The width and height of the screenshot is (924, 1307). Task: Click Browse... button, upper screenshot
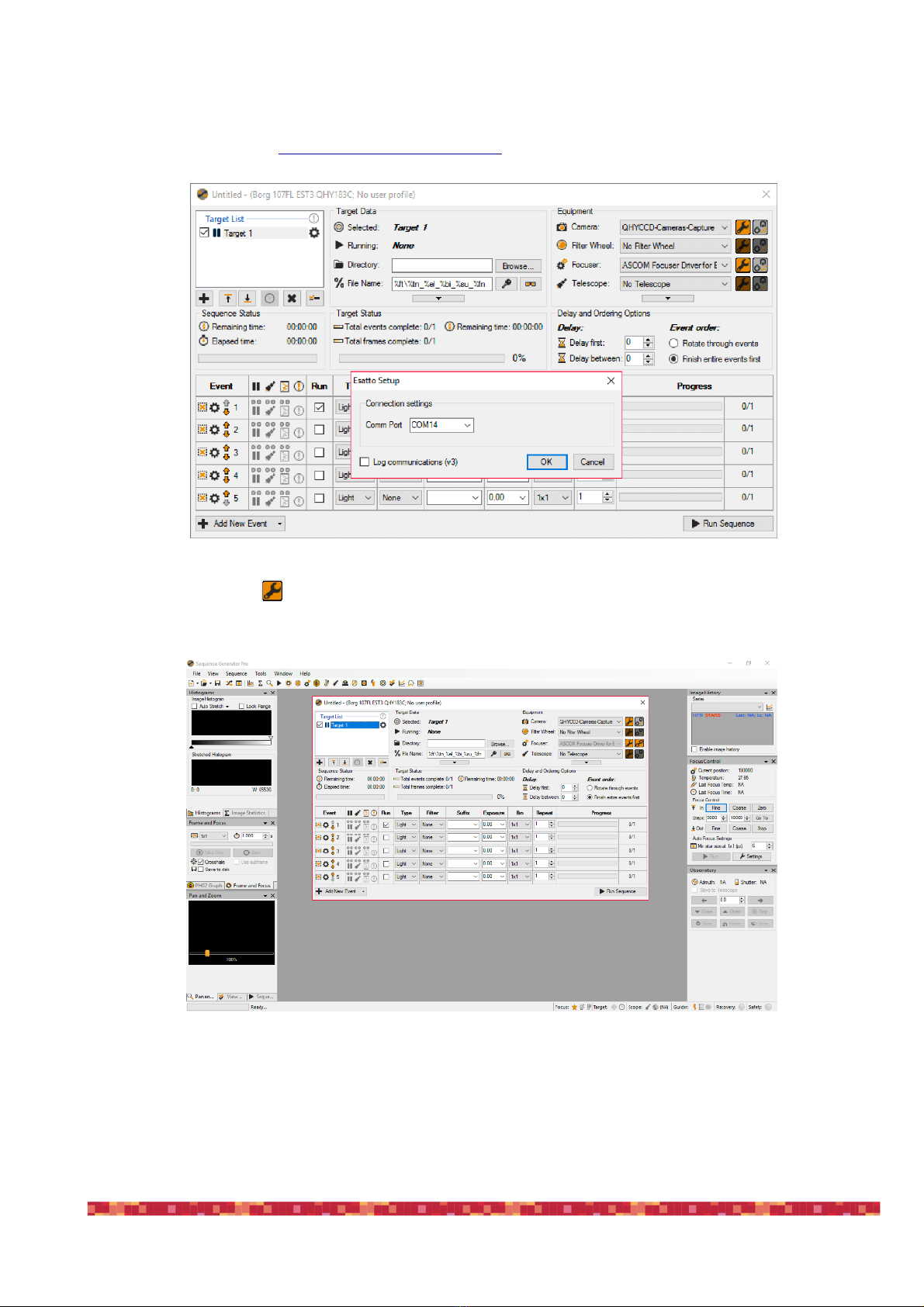pyautogui.click(x=517, y=265)
